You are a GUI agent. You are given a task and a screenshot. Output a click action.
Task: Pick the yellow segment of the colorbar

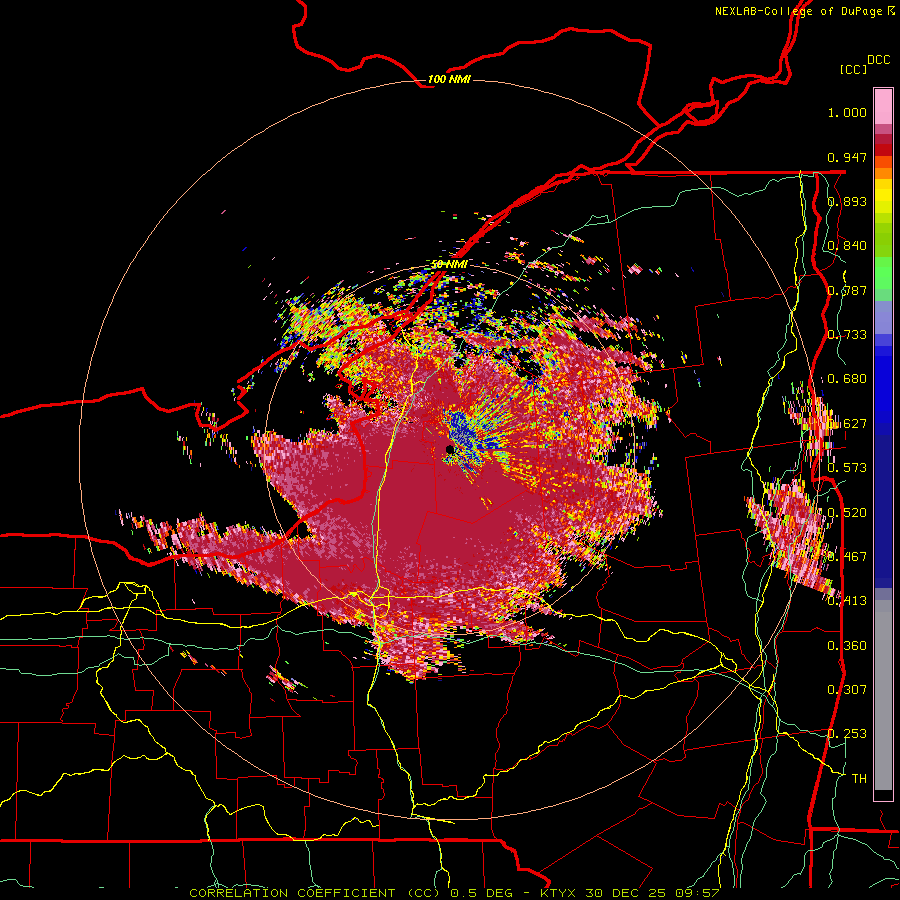[x=883, y=196]
